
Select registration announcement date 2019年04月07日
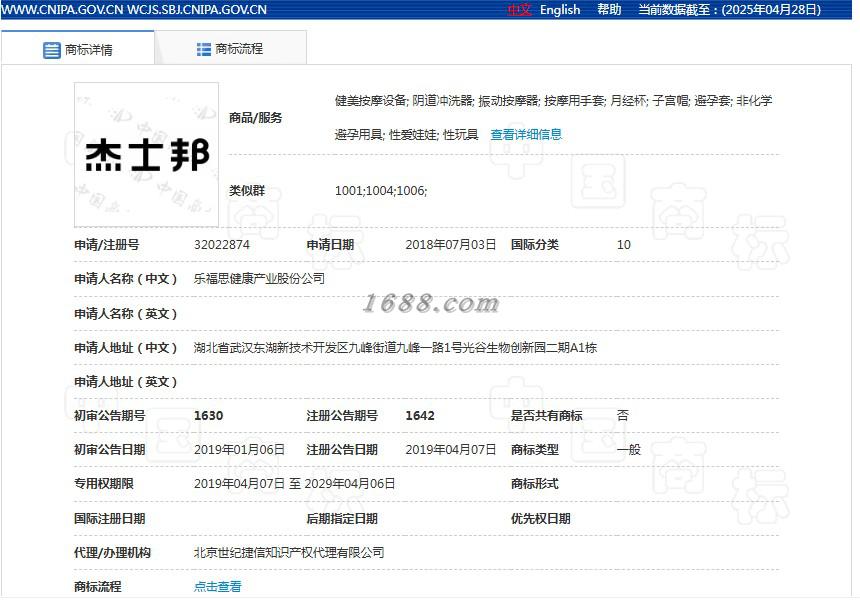450,450
